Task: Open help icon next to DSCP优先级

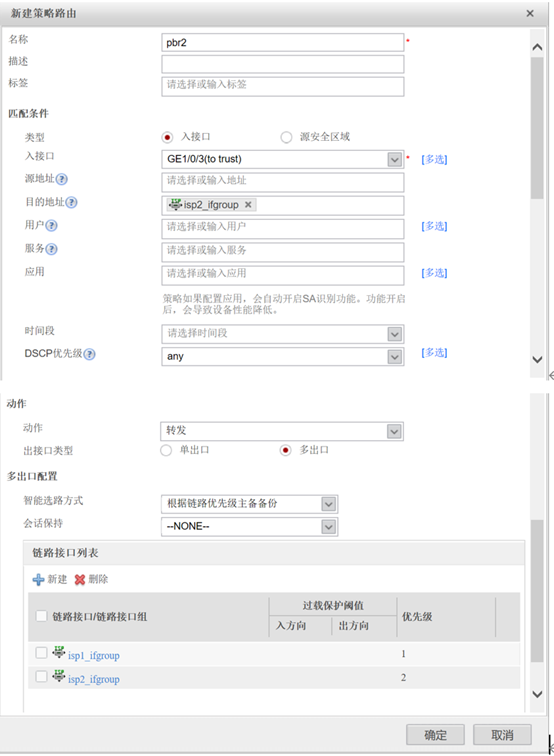Action: [89, 354]
